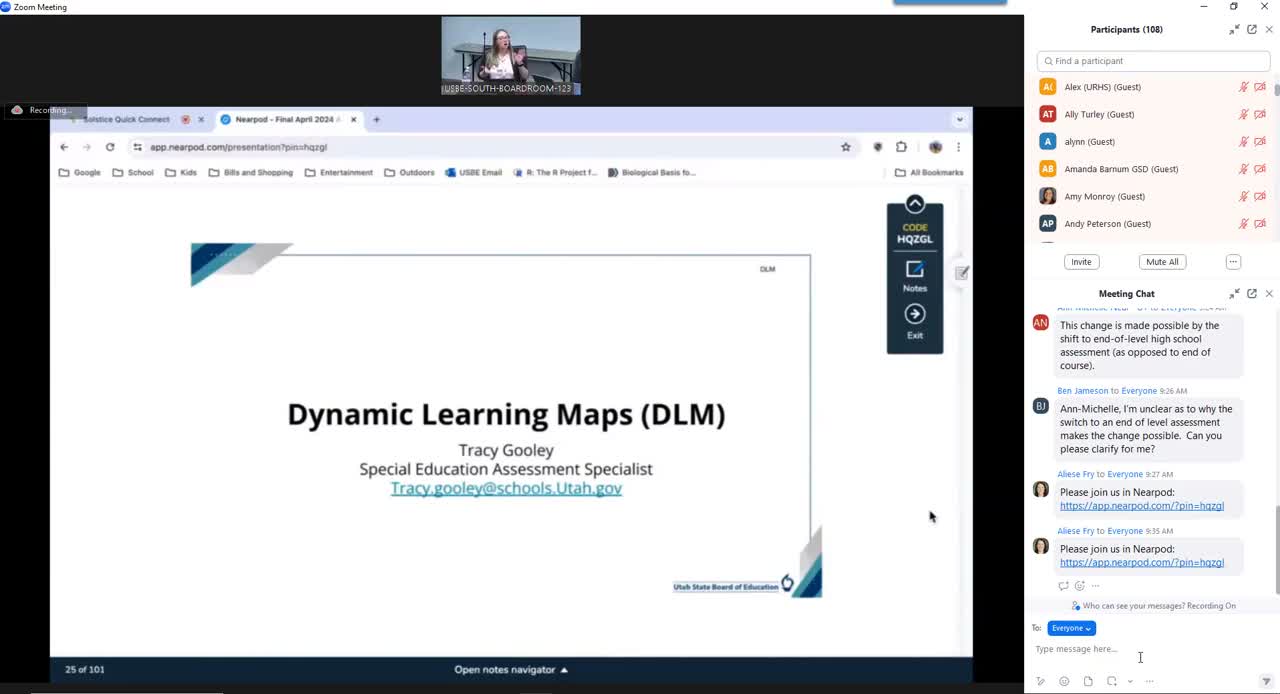Image resolution: width=1280 pixels, height=694 pixels.
Task: Pop out the Participants panel
Action: coord(1251,30)
